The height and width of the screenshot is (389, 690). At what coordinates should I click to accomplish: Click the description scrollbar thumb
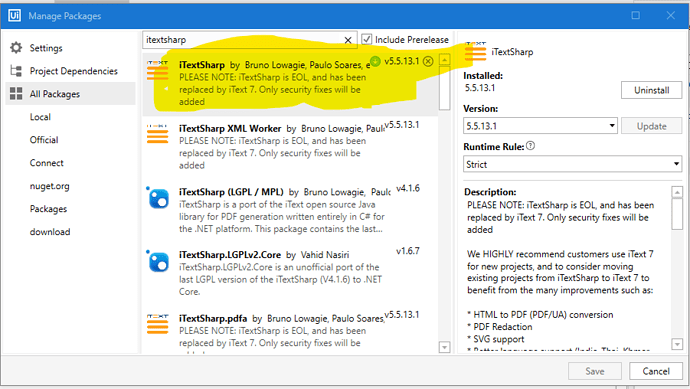pyautogui.click(x=677, y=214)
